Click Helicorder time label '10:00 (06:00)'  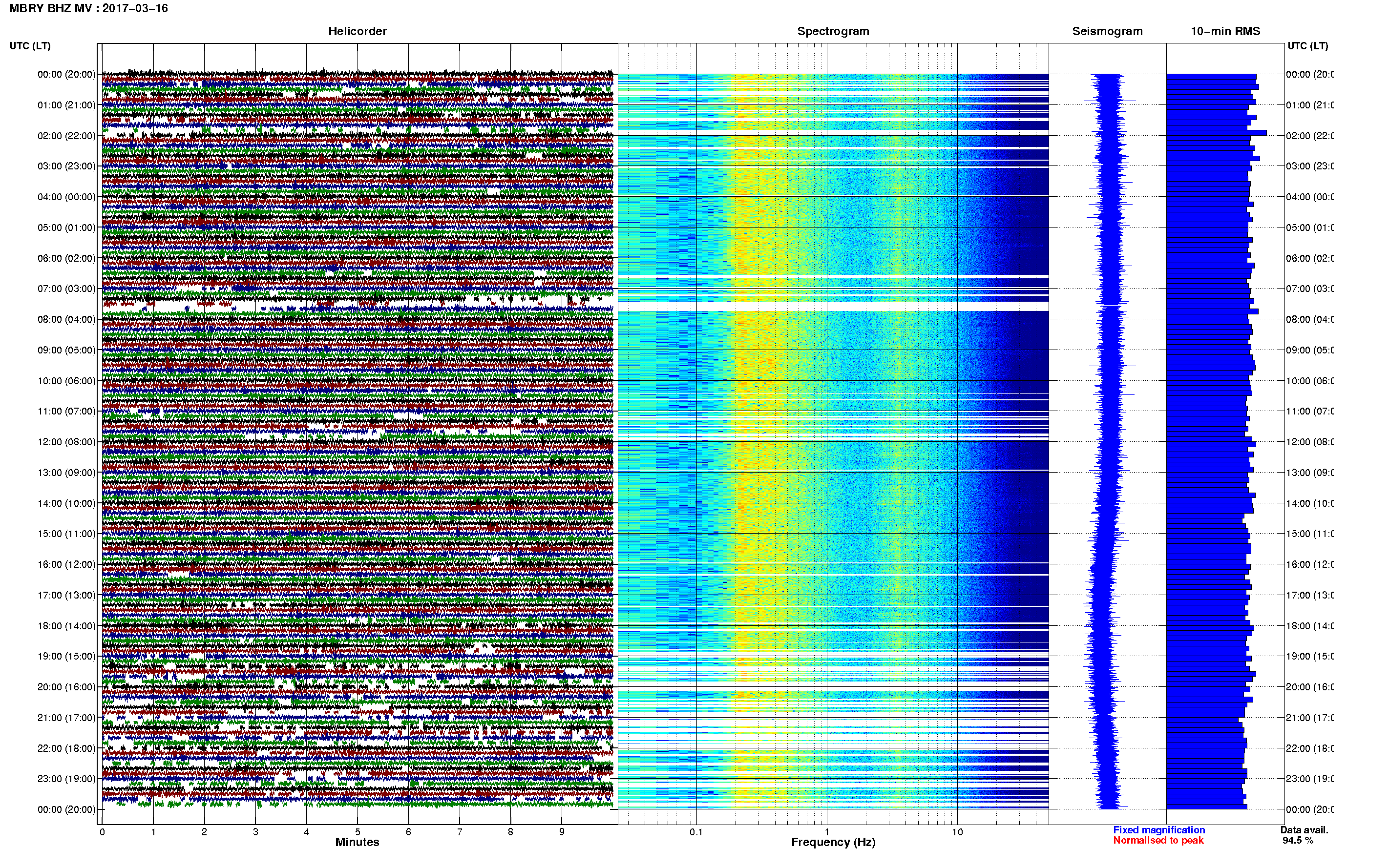66,381
